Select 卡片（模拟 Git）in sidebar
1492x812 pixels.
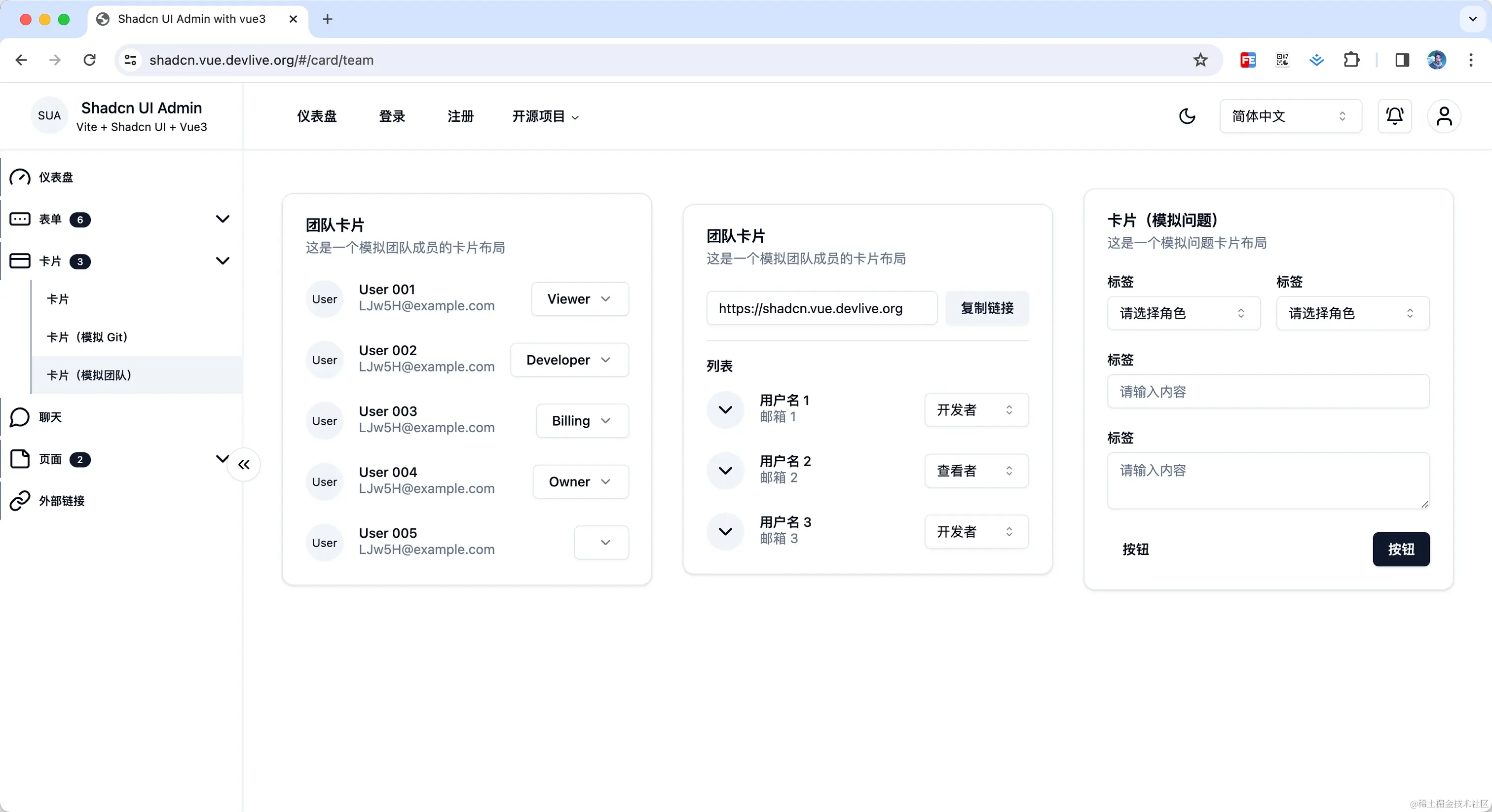click(87, 337)
